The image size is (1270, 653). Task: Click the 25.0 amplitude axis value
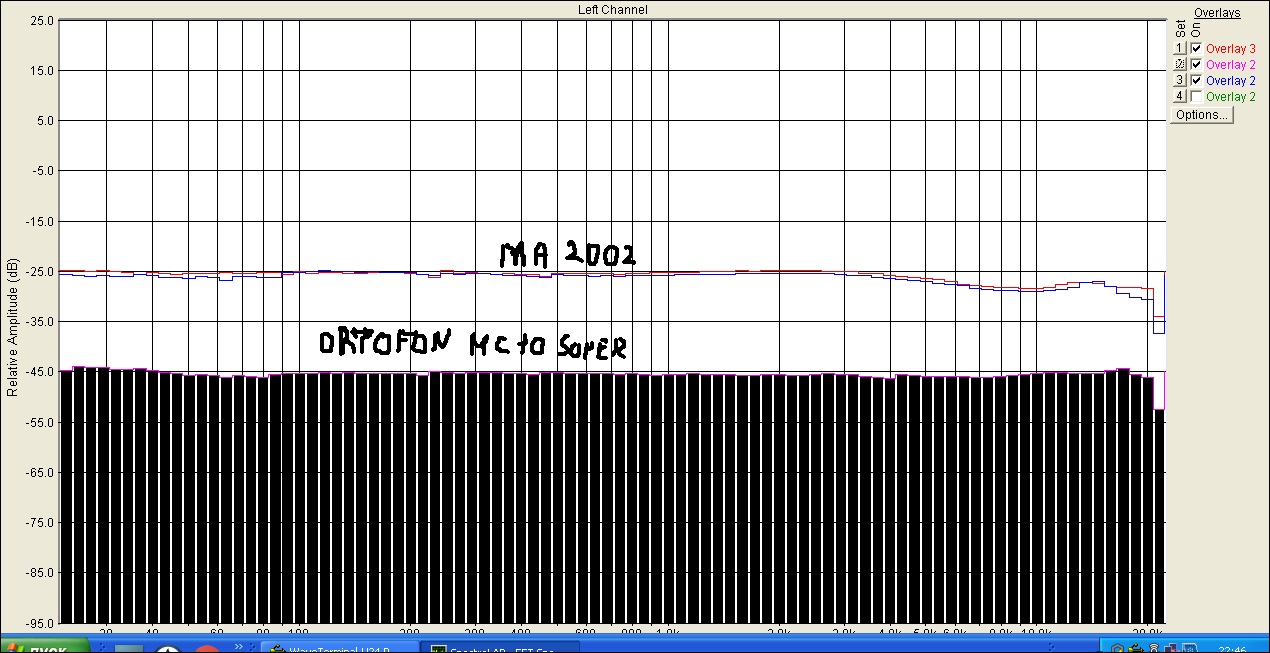pos(42,21)
